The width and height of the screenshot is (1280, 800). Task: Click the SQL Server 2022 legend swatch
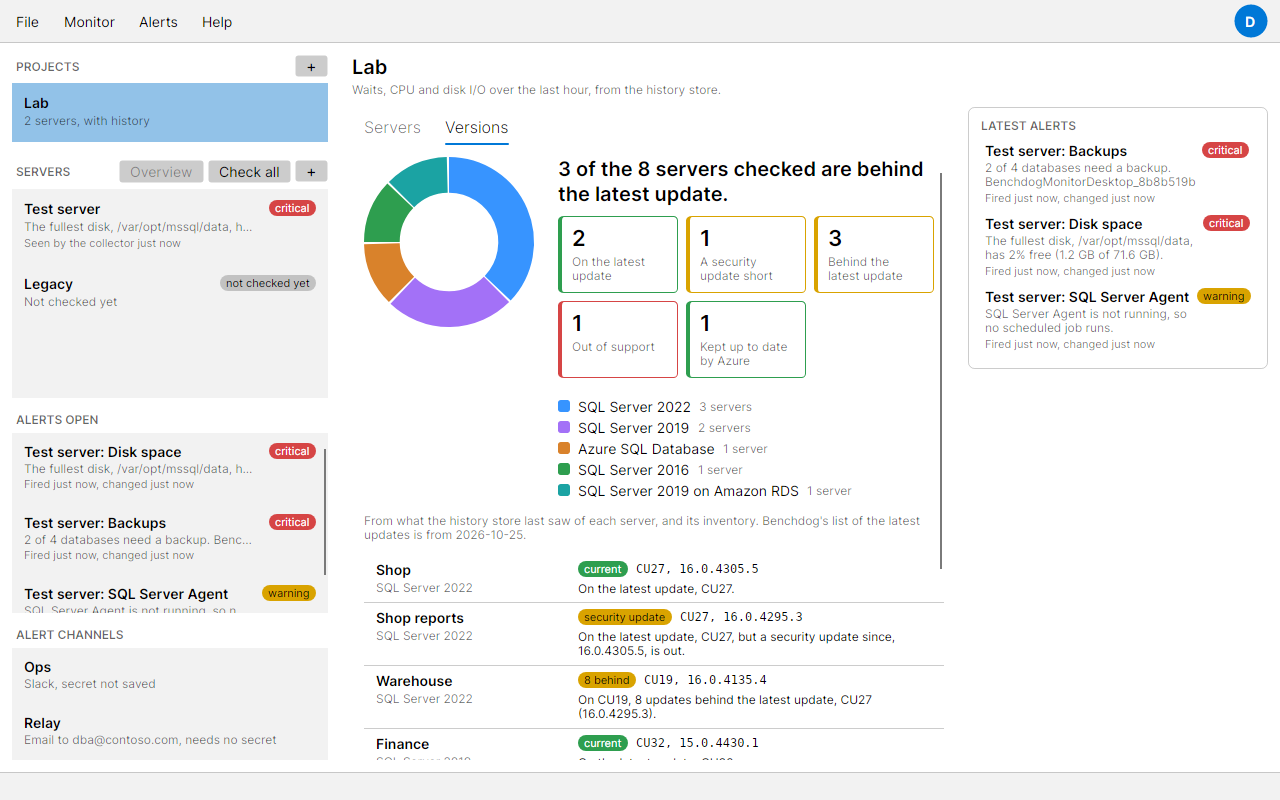(564, 407)
